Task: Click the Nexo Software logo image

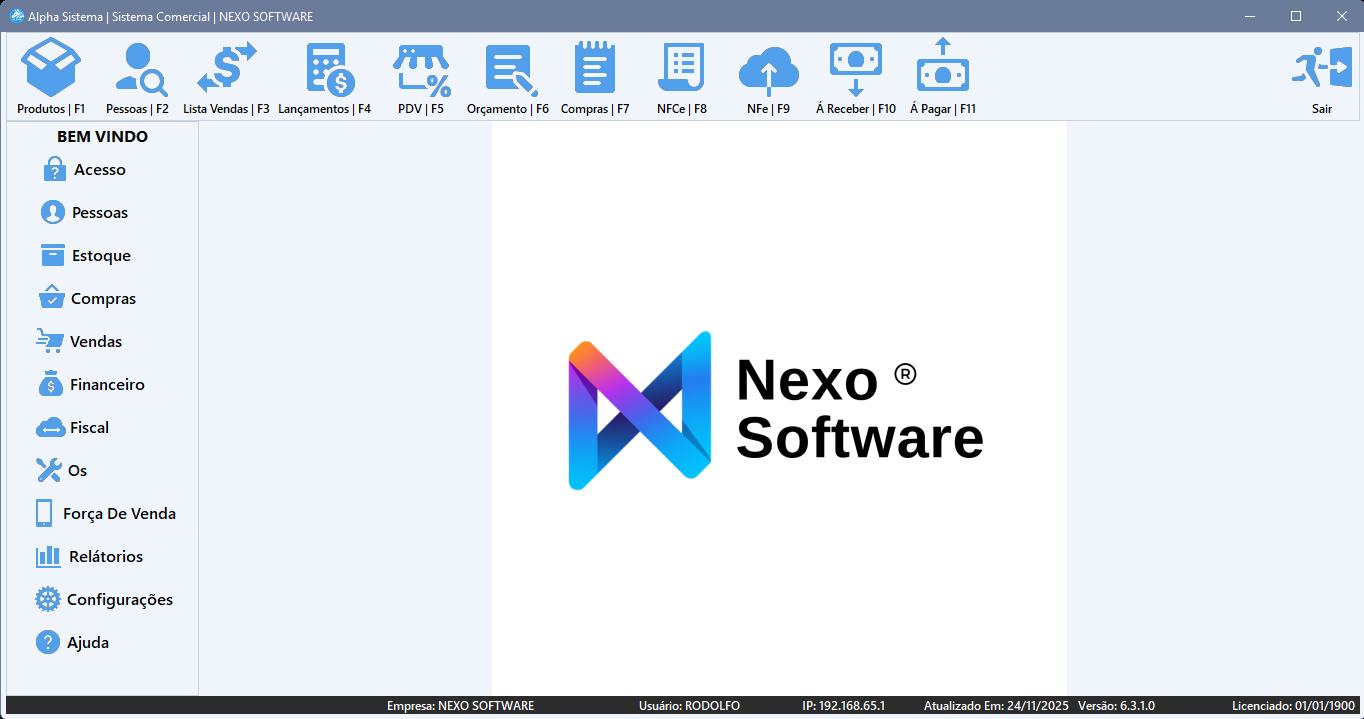Action: point(779,408)
